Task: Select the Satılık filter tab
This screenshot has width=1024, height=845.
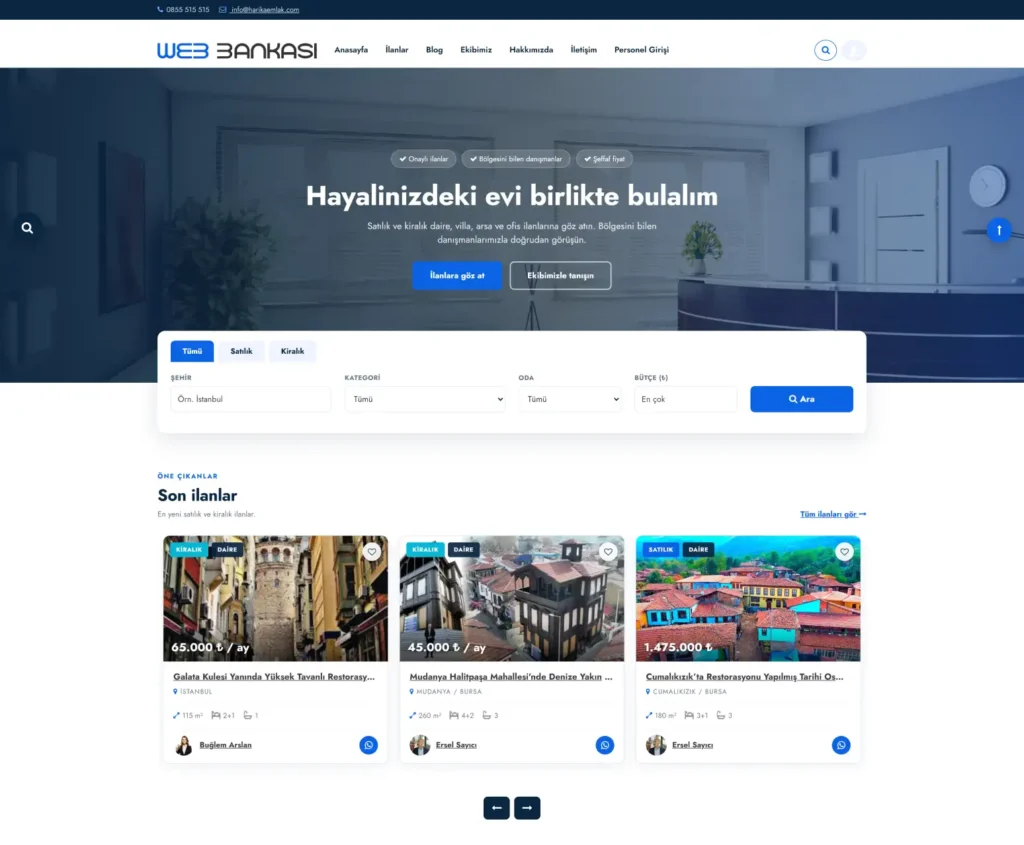Action: pos(241,351)
